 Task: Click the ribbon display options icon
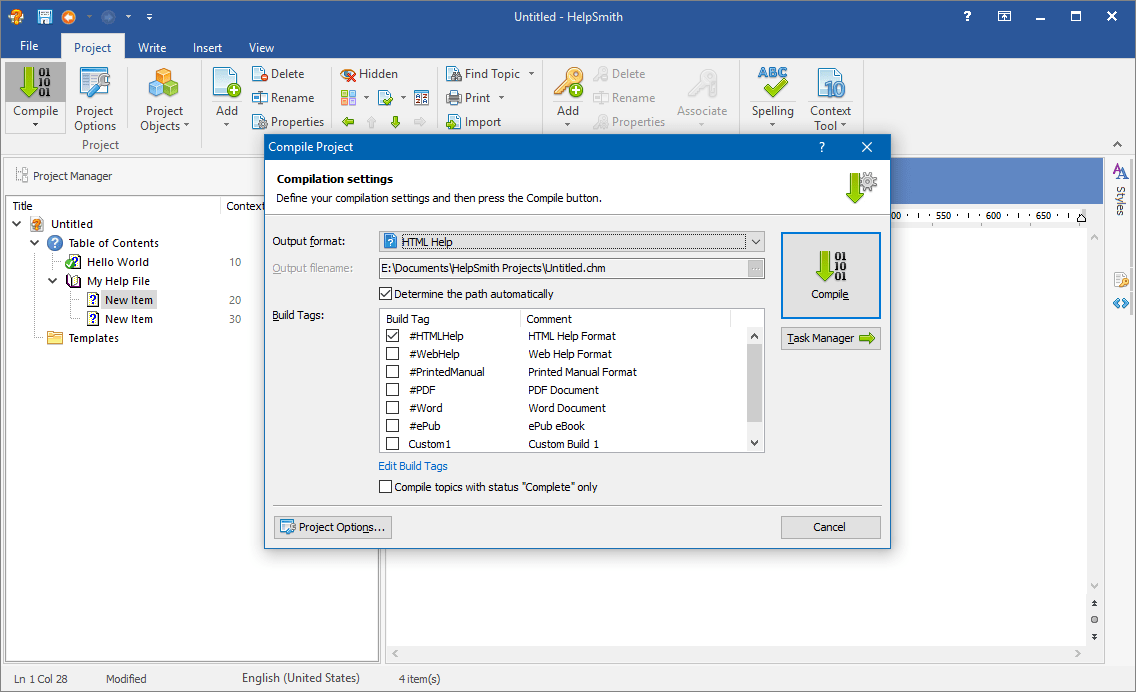(x=1004, y=16)
